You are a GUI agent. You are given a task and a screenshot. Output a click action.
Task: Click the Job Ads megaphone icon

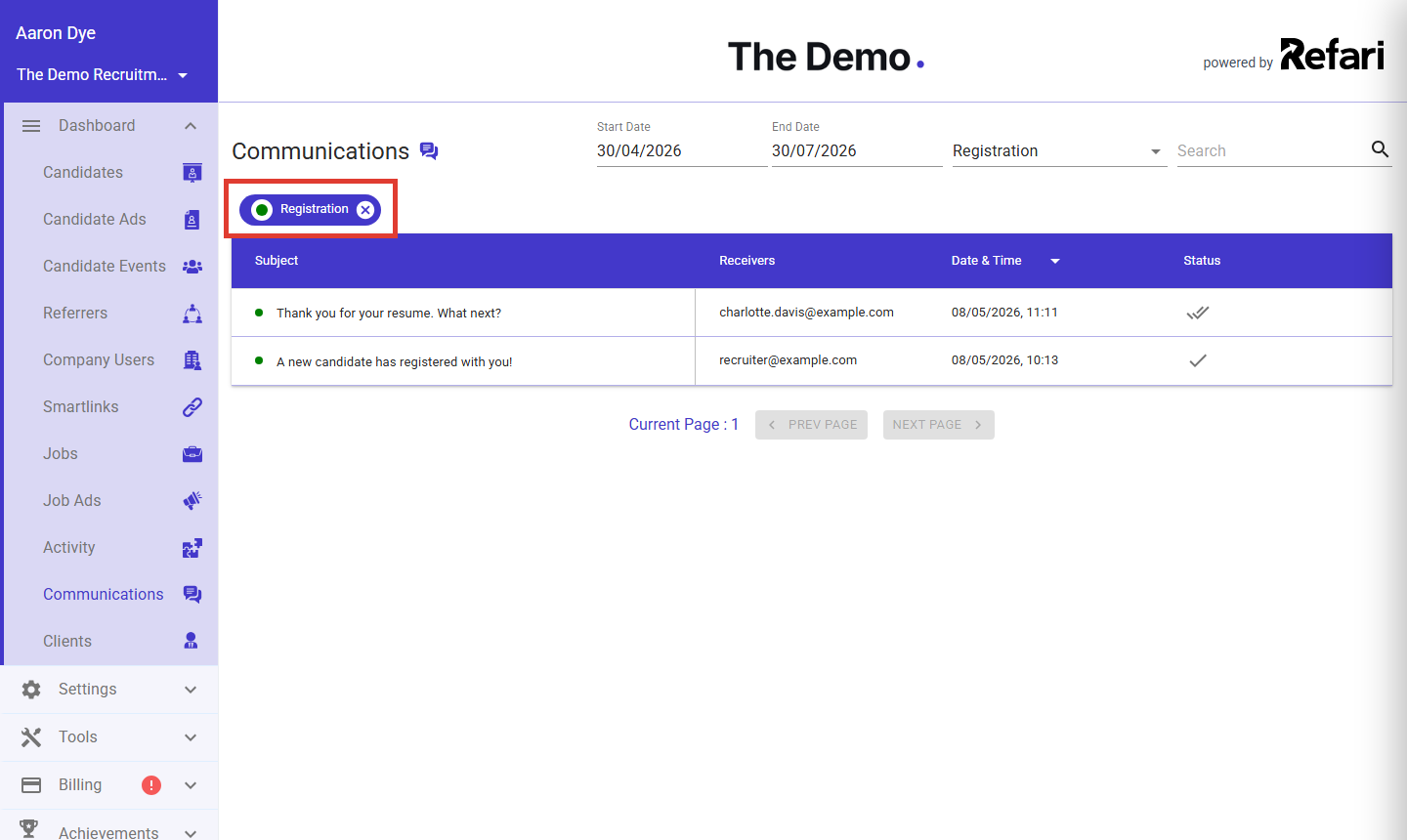pos(192,501)
